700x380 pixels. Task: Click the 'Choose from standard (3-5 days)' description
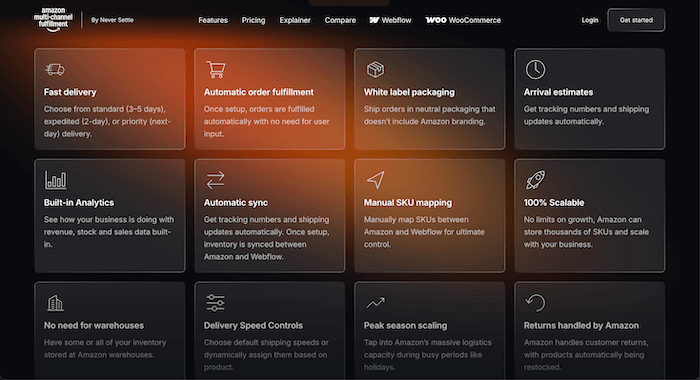pyautogui.click(x=107, y=121)
